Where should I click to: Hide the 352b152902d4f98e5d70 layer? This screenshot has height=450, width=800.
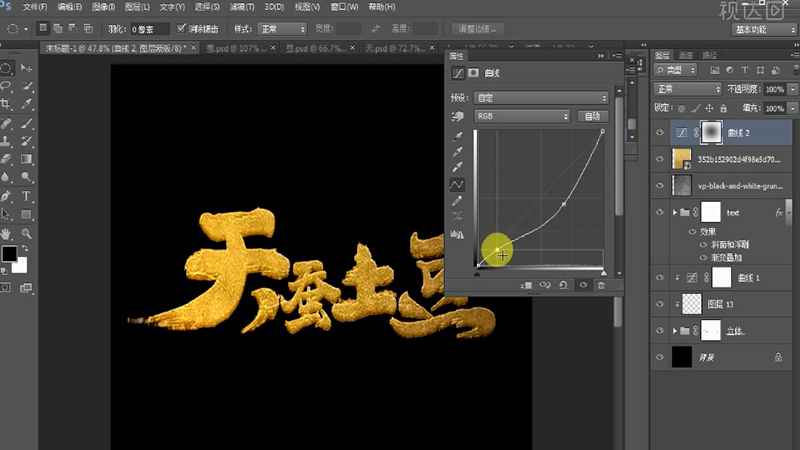pyautogui.click(x=660, y=159)
